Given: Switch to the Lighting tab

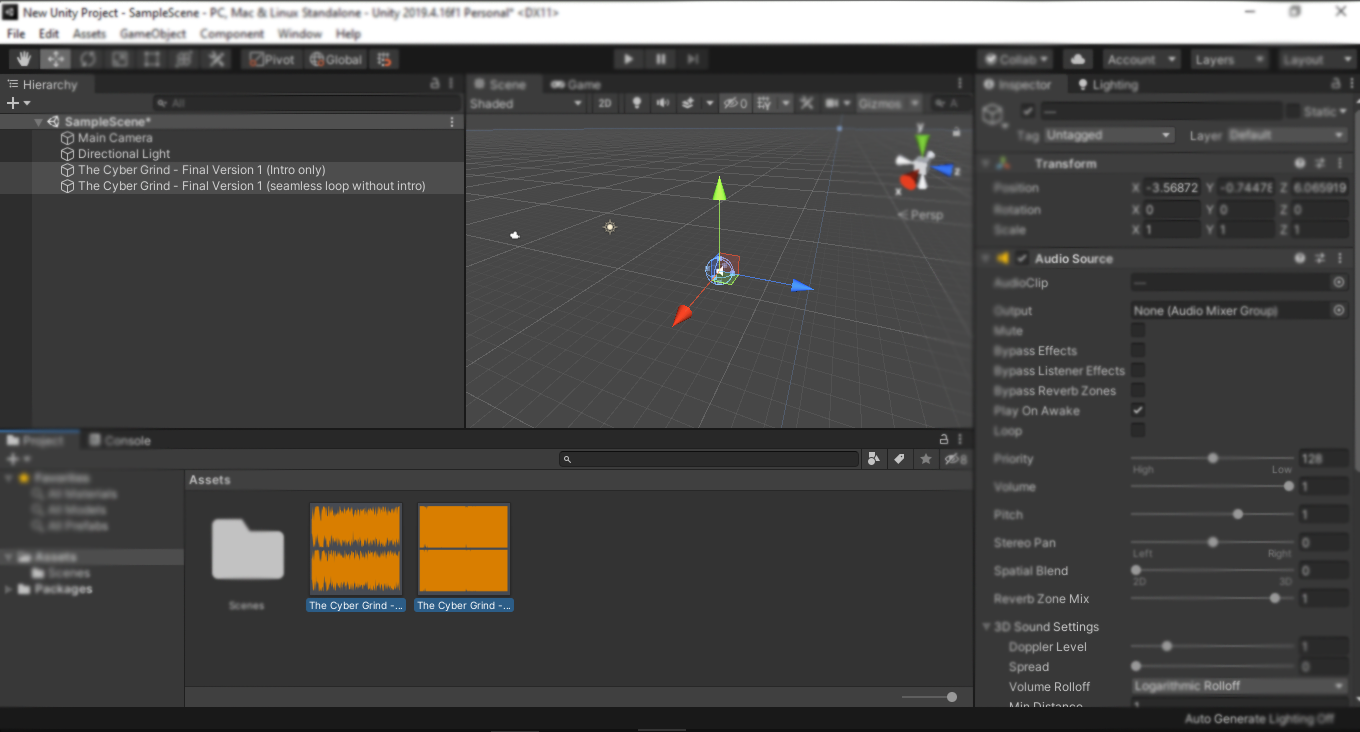Looking at the screenshot, I should point(1107,84).
